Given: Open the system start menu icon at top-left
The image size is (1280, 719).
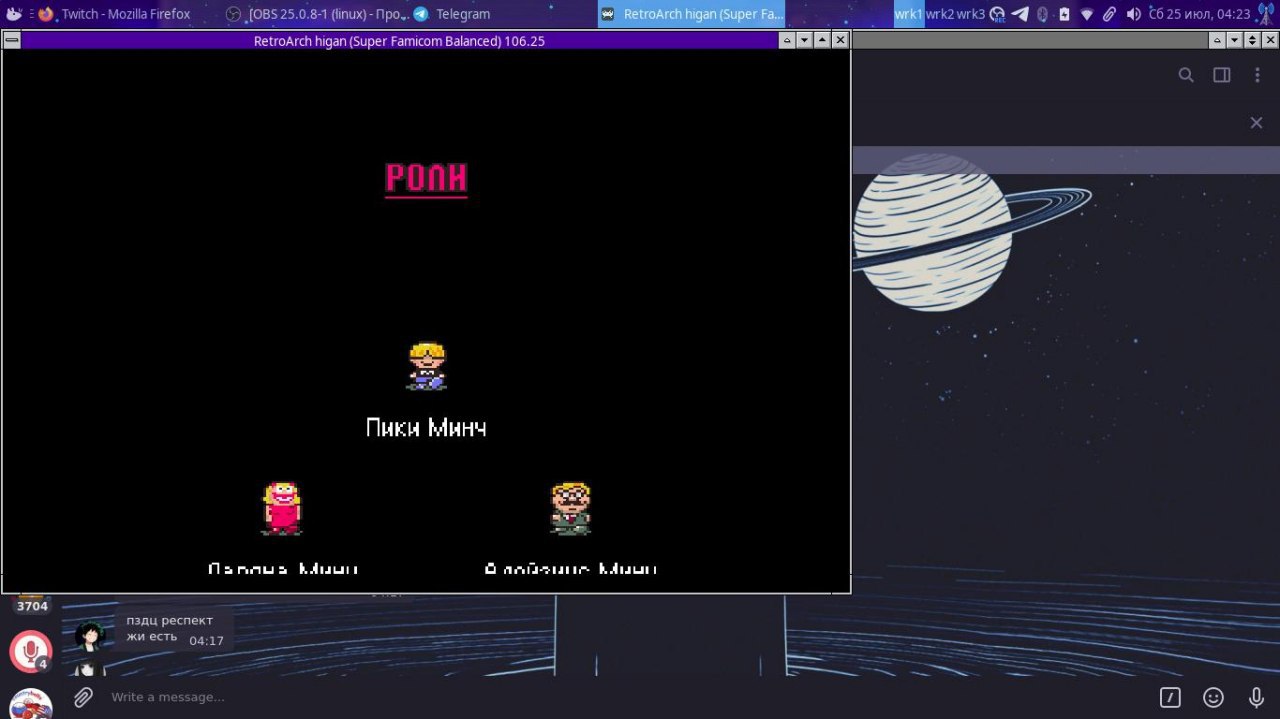Looking at the screenshot, I should click(x=14, y=14).
